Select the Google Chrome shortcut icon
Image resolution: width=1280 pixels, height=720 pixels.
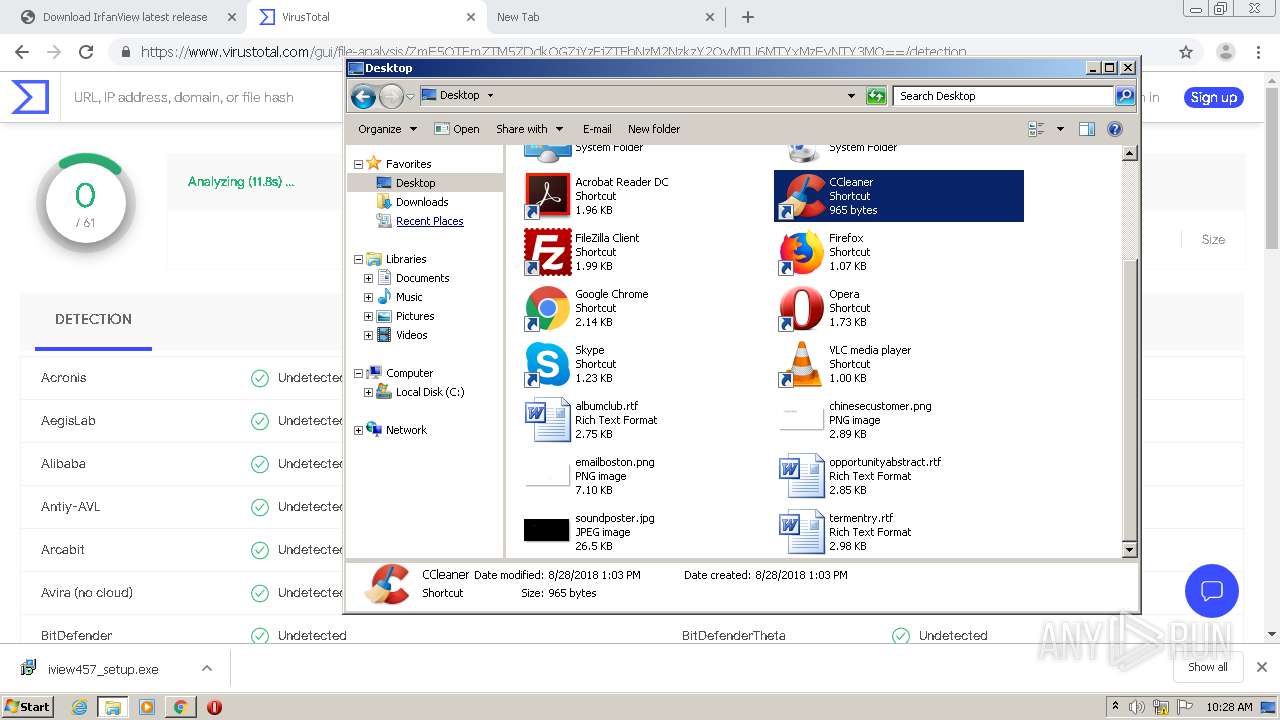548,308
